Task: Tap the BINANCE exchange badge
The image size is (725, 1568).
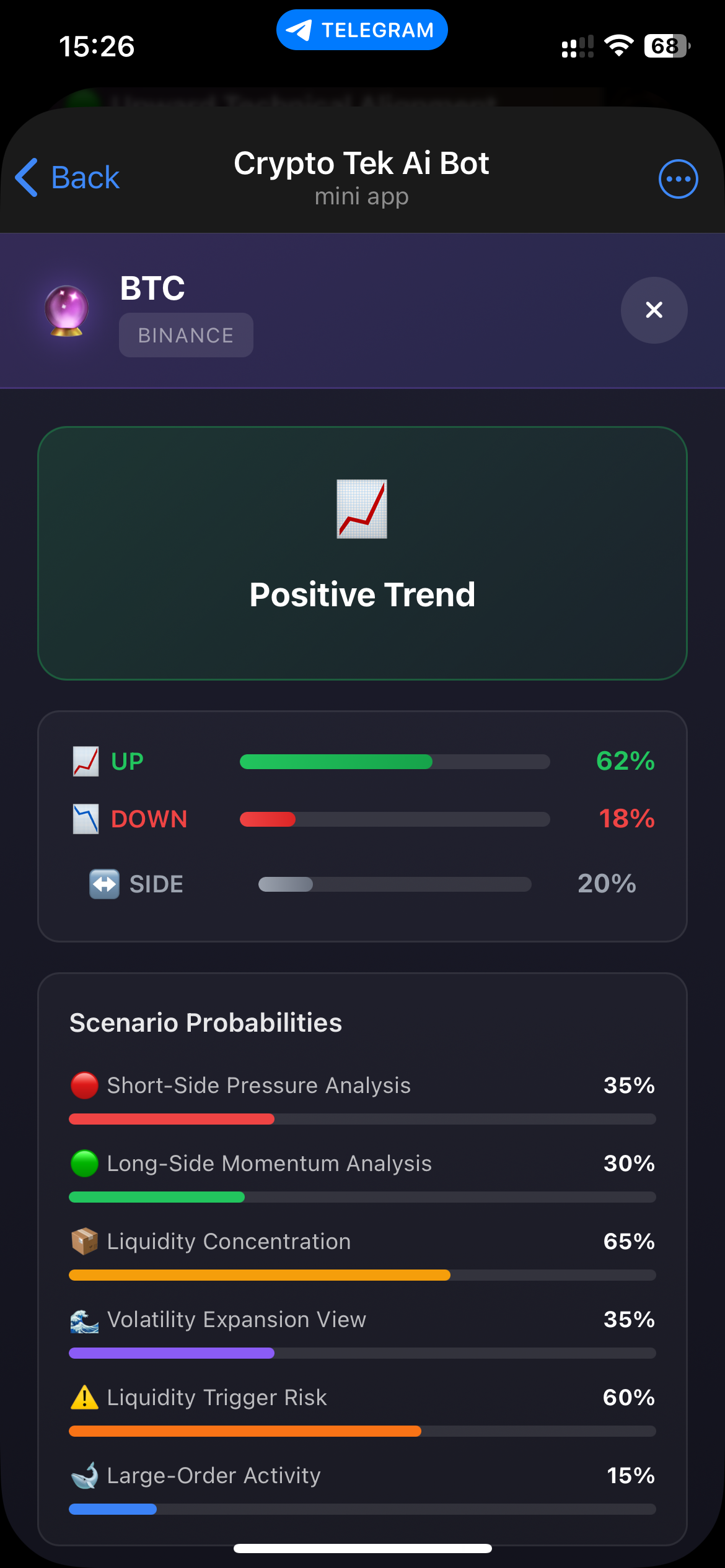Action: pos(185,334)
